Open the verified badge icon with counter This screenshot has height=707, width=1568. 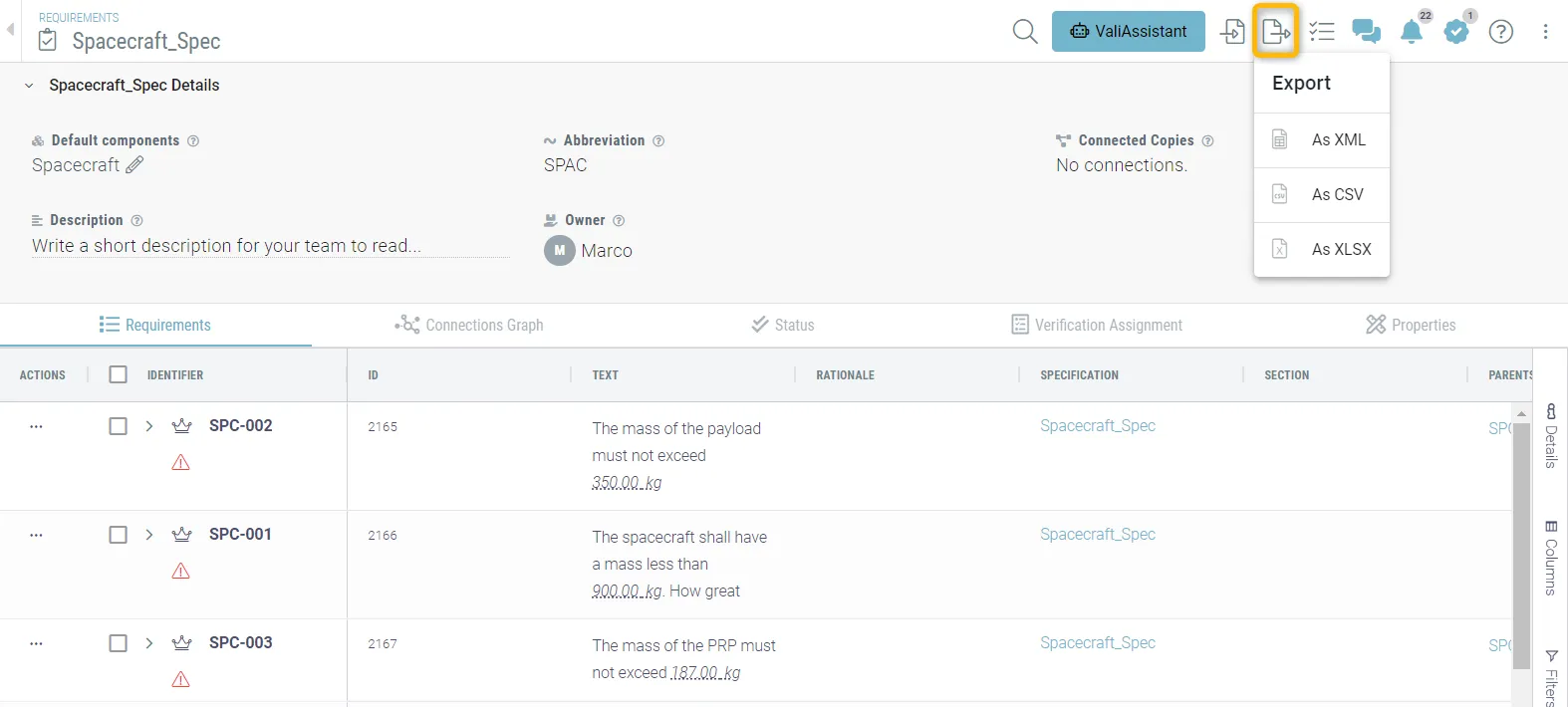1456,32
